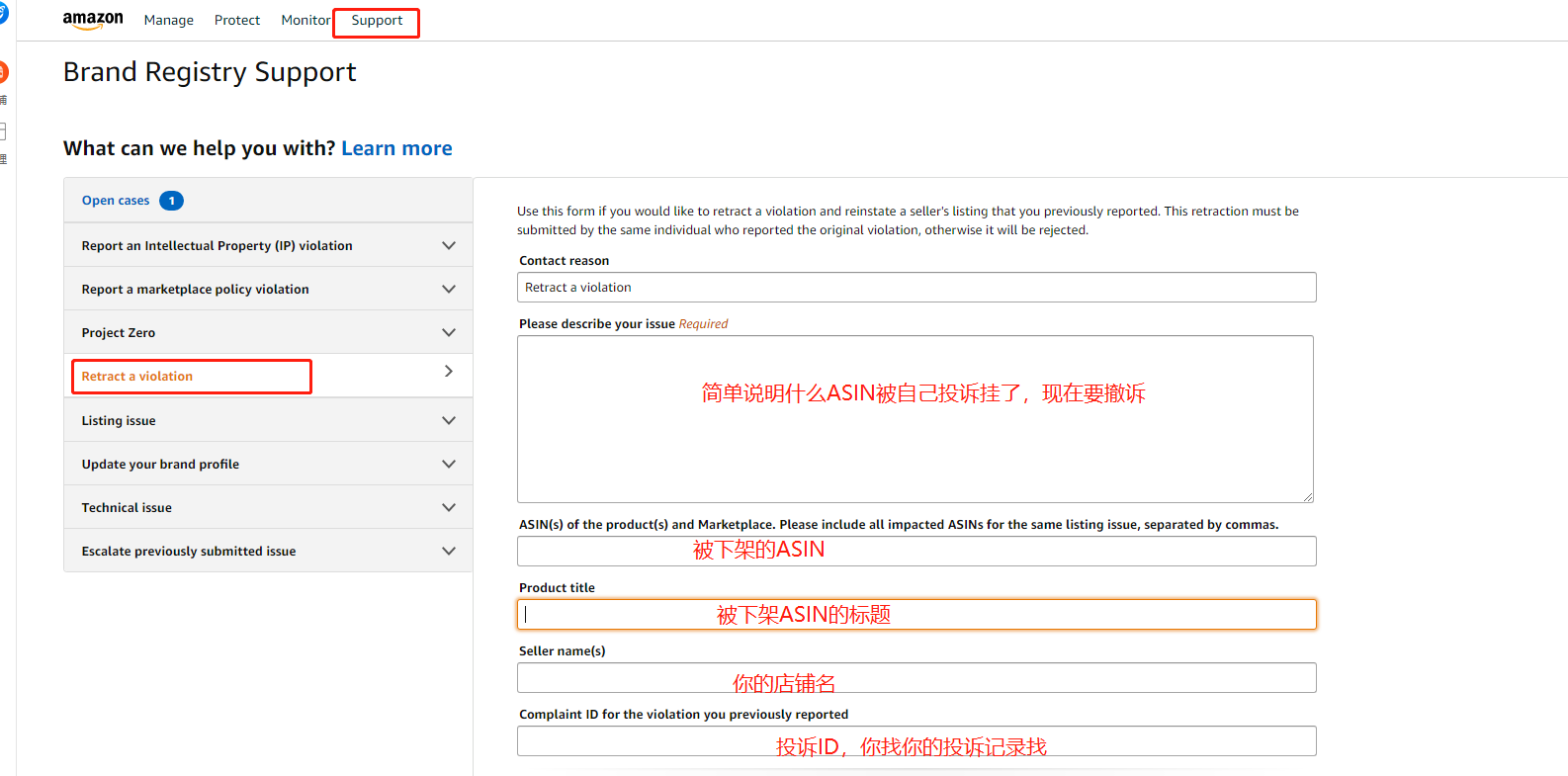
Task: Open the Manage menu
Action: [169, 21]
